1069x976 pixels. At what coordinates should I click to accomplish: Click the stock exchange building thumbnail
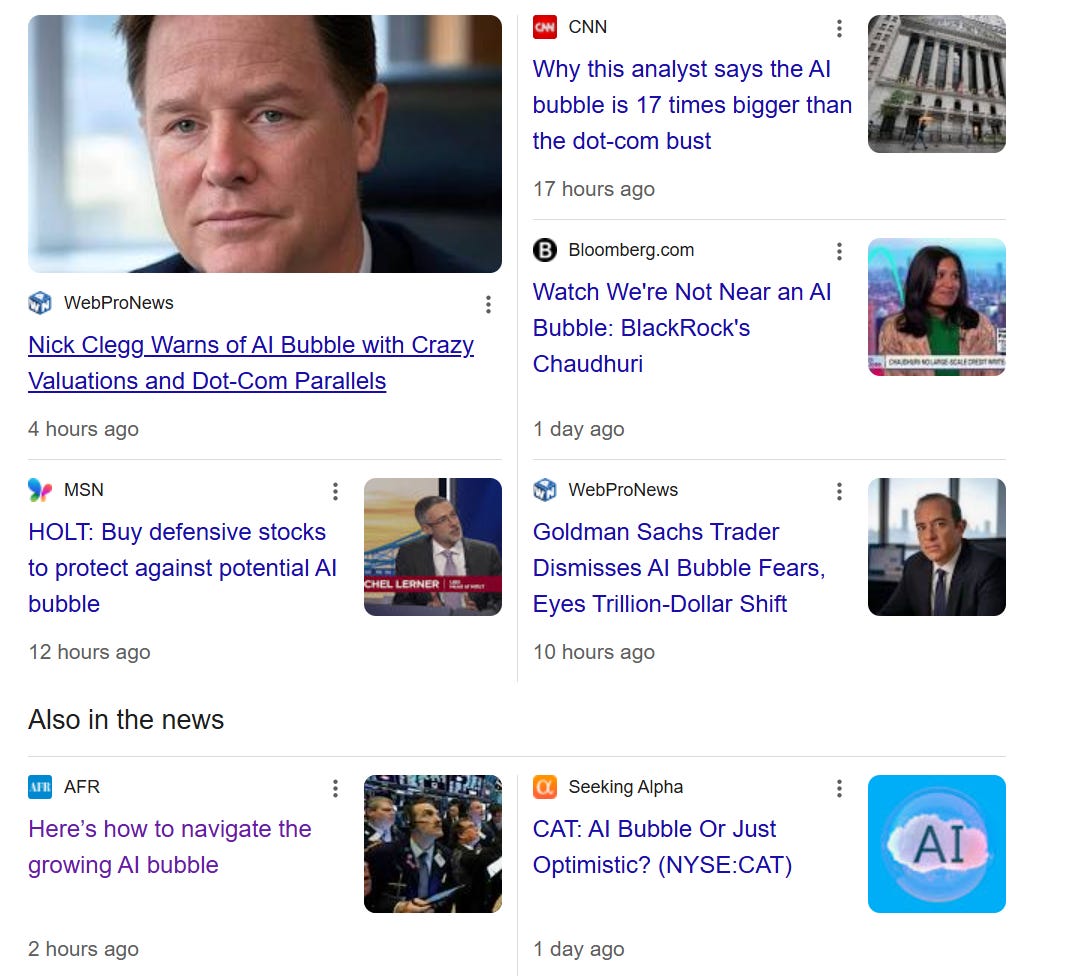point(937,84)
